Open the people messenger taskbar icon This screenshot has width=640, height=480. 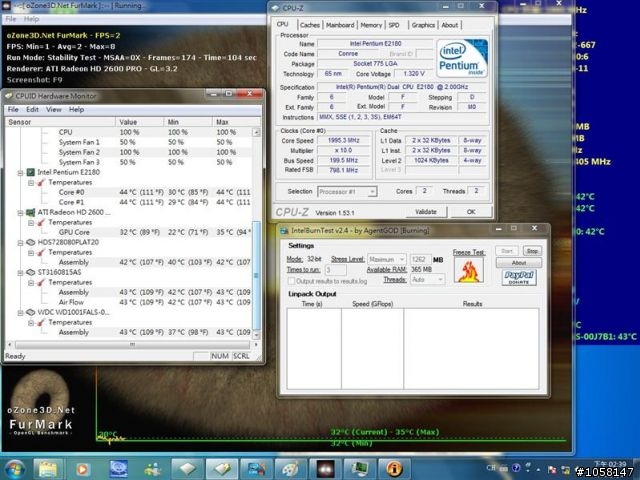point(152,469)
